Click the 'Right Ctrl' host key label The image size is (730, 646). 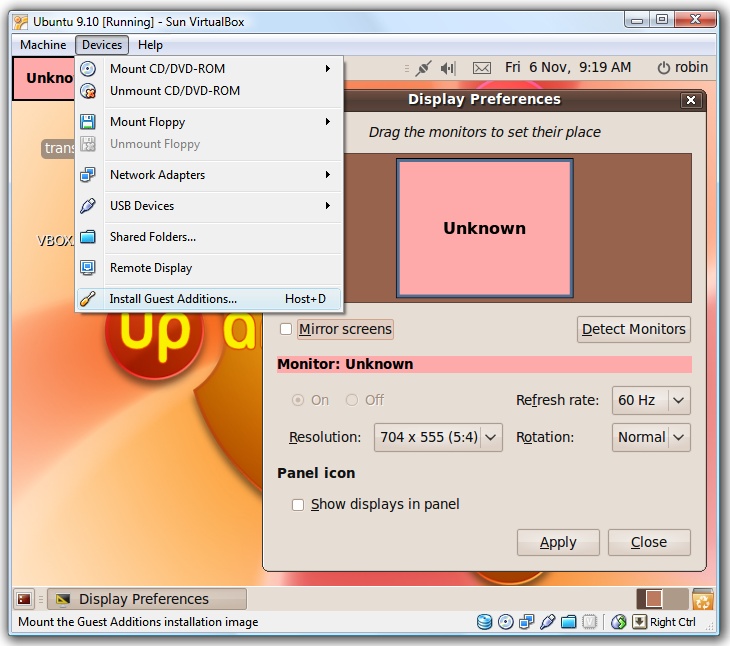click(x=673, y=622)
